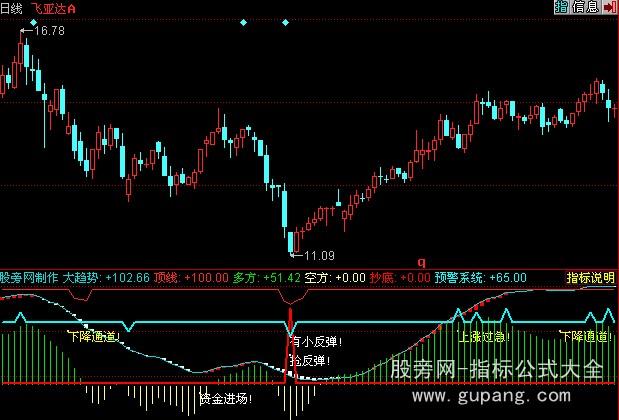Click the 指标说明 indicator description button
The image size is (619, 420).
tap(591, 278)
